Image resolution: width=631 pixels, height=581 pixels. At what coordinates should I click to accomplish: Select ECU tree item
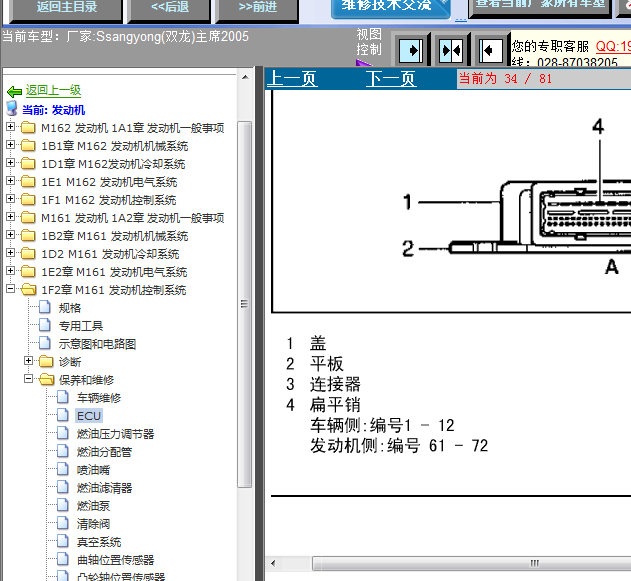point(89,416)
